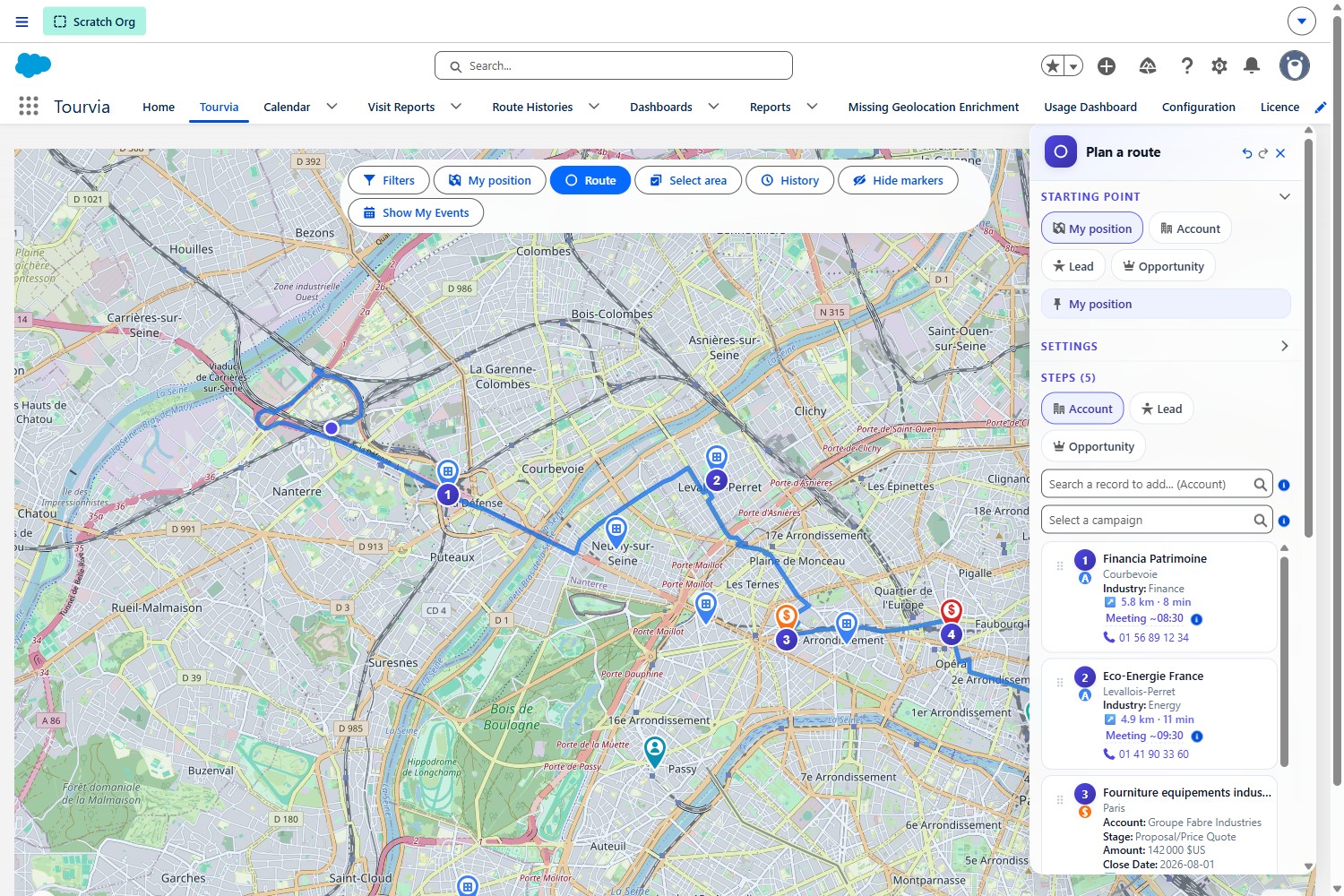Image resolution: width=1344 pixels, height=896 pixels.
Task: Select Opportunity as starting point type
Action: (1163, 266)
